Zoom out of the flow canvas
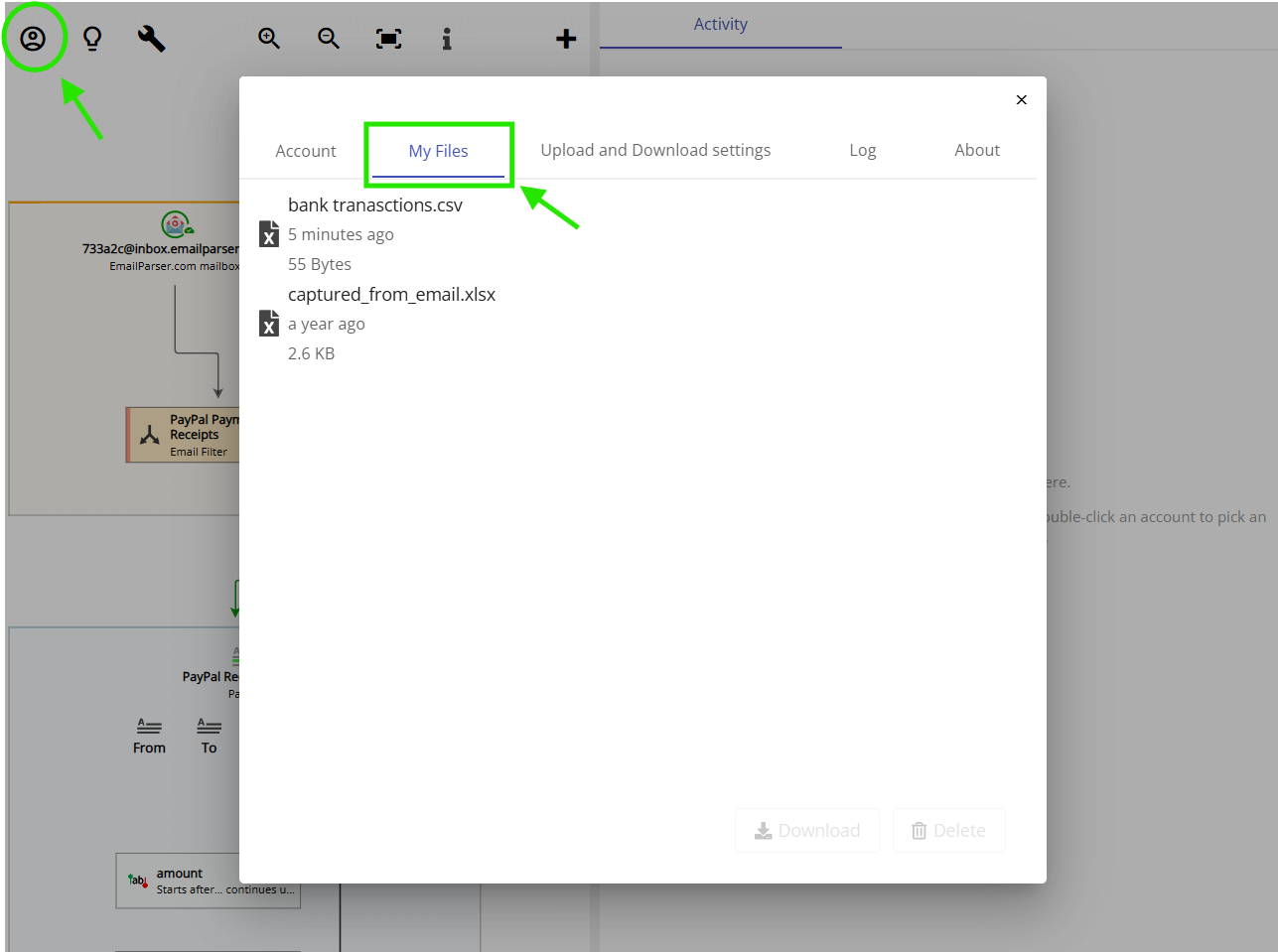The width and height of the screenshot is (1278, 952). [x=329, y=38]
